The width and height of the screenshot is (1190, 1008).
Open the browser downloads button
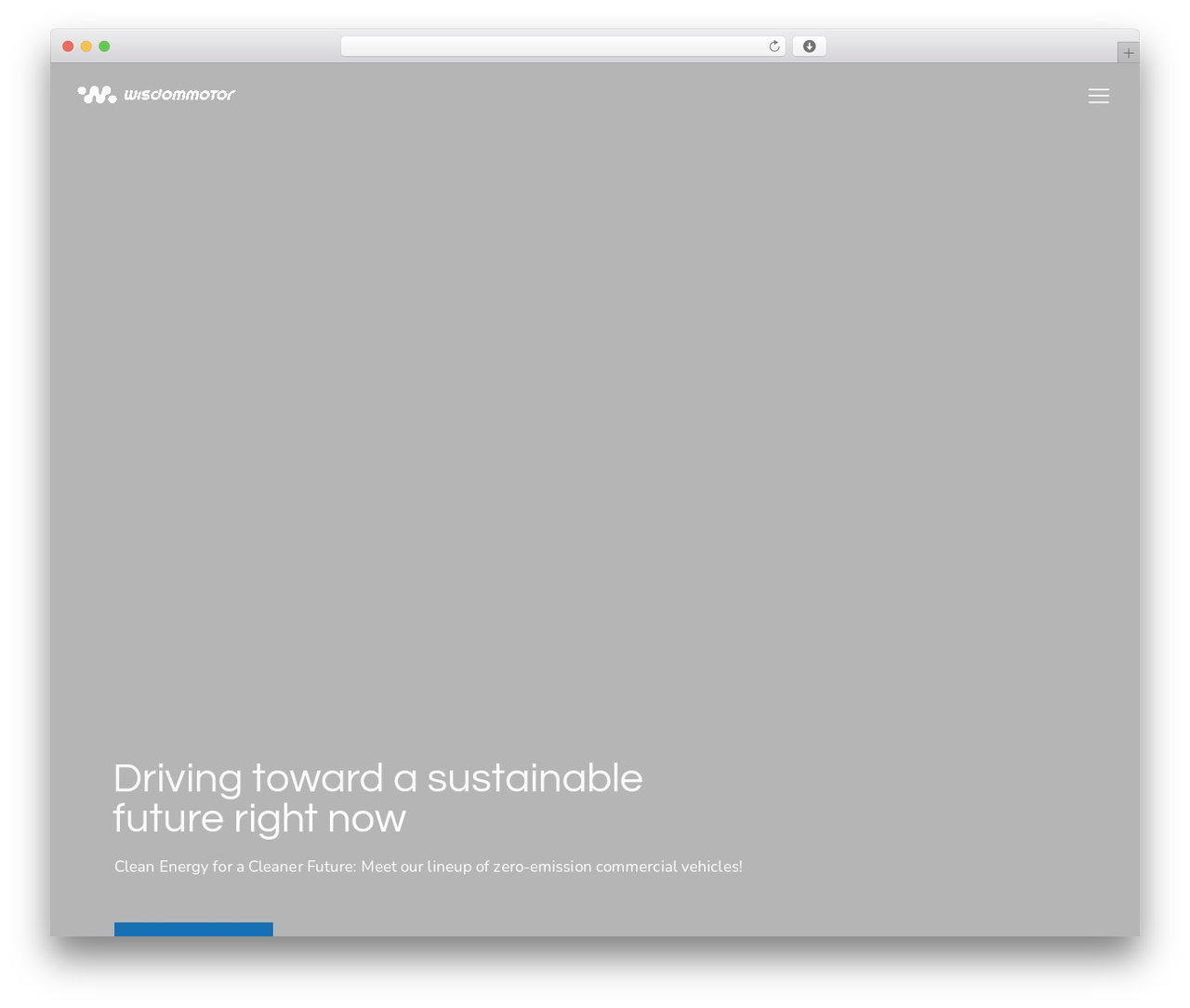coord(809,46)
